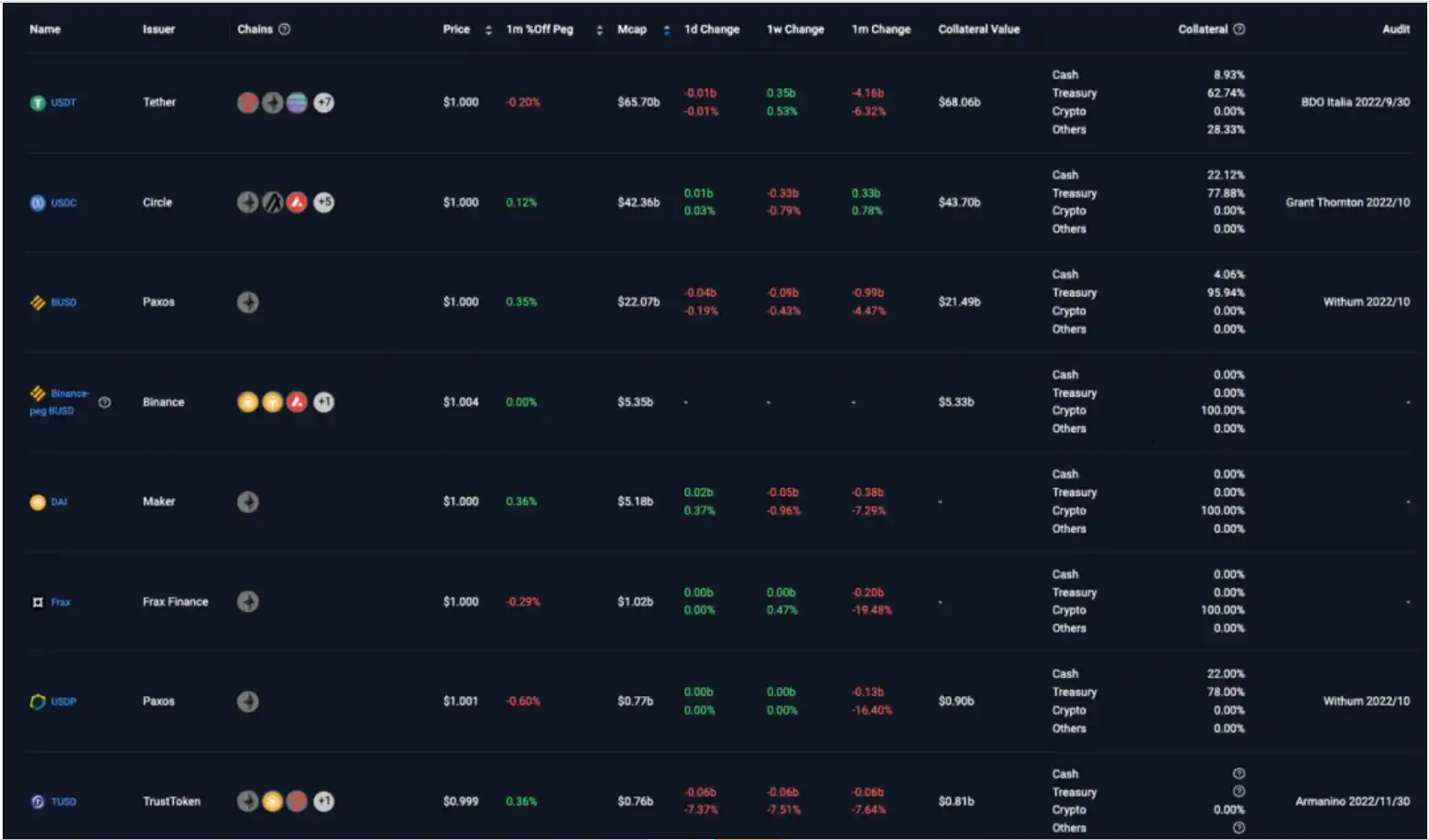Open the BUSD name link in Paxos row
This screenshot has width=1429, height=840.
pos(63,302)
